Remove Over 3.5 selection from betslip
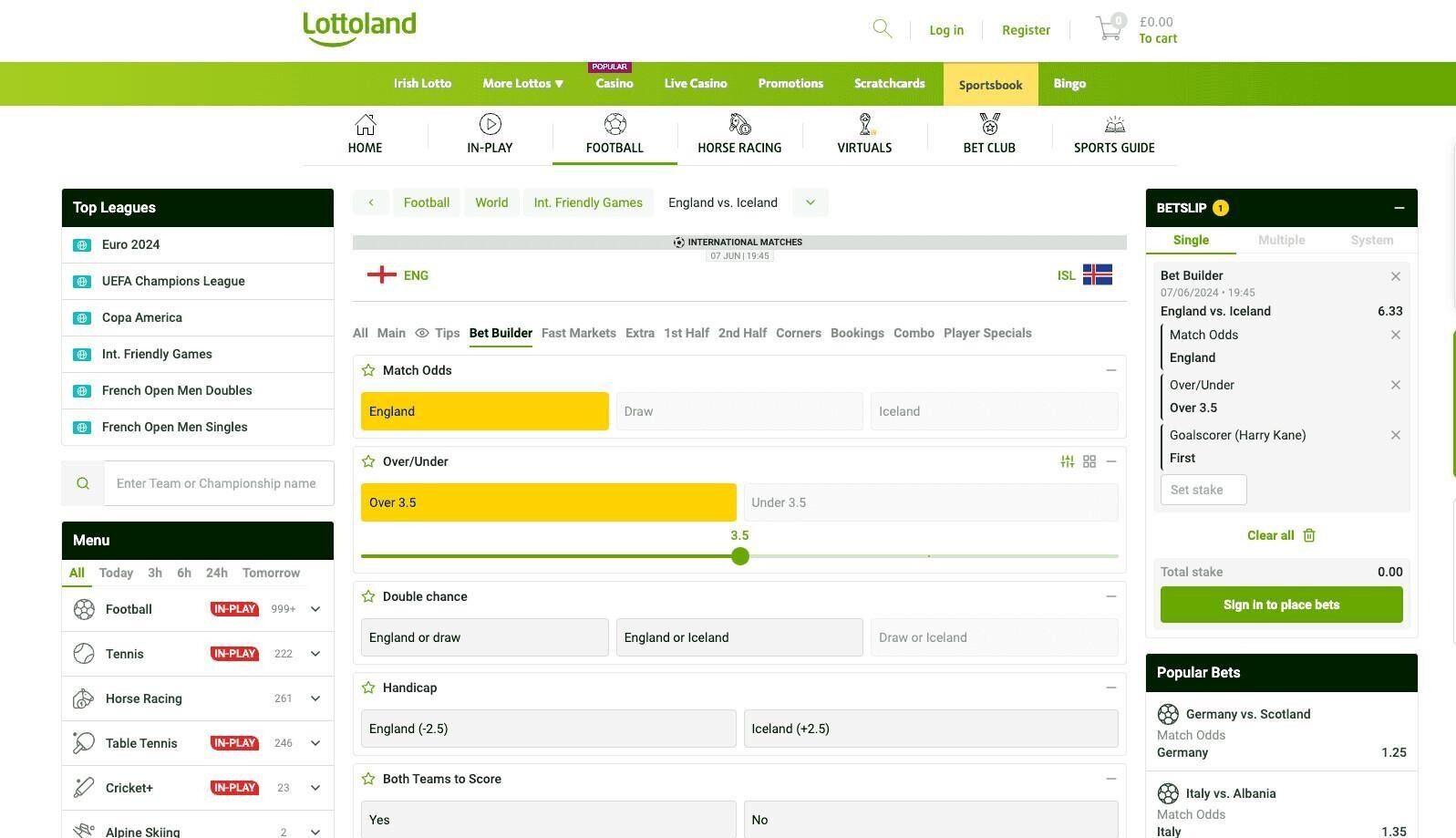The image size is (1456, 838). tap(1395, 385)
